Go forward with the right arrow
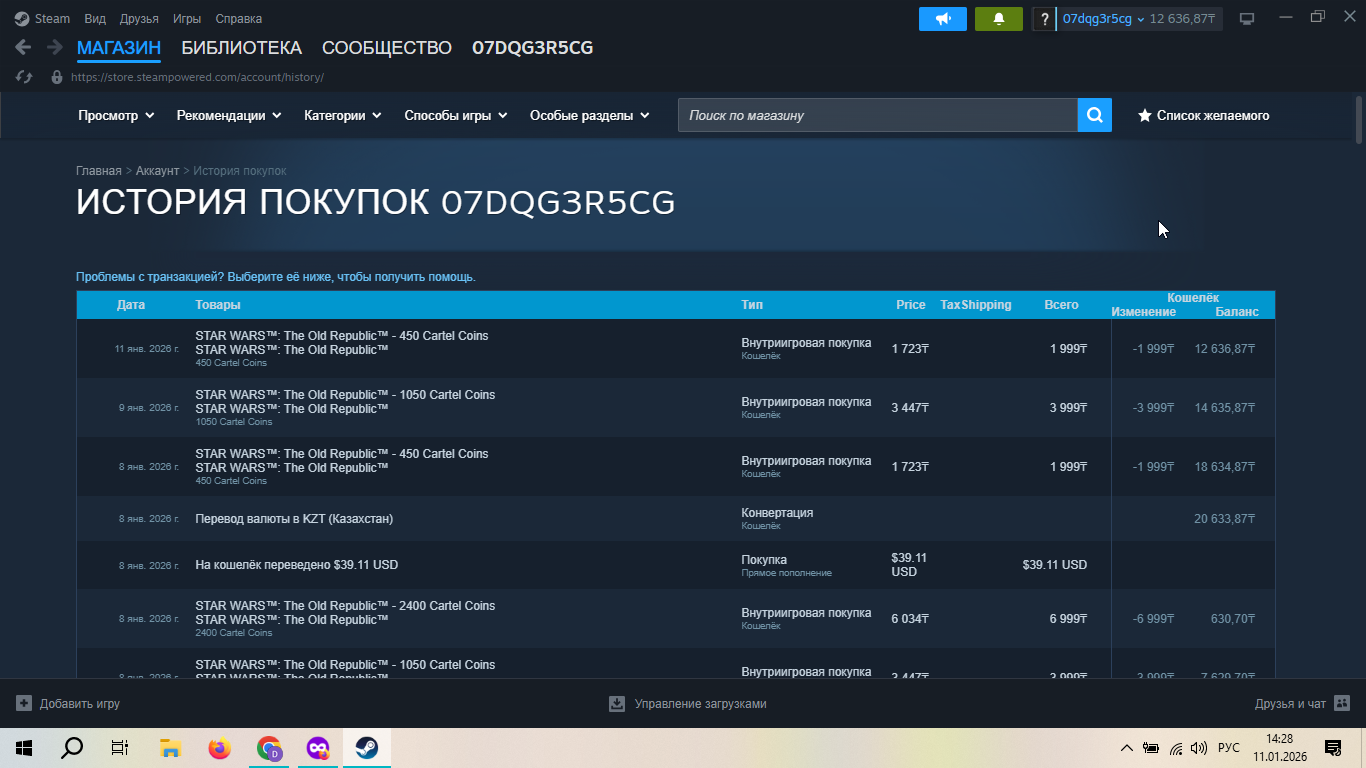The image size is (1366, 768). point(54,47)
